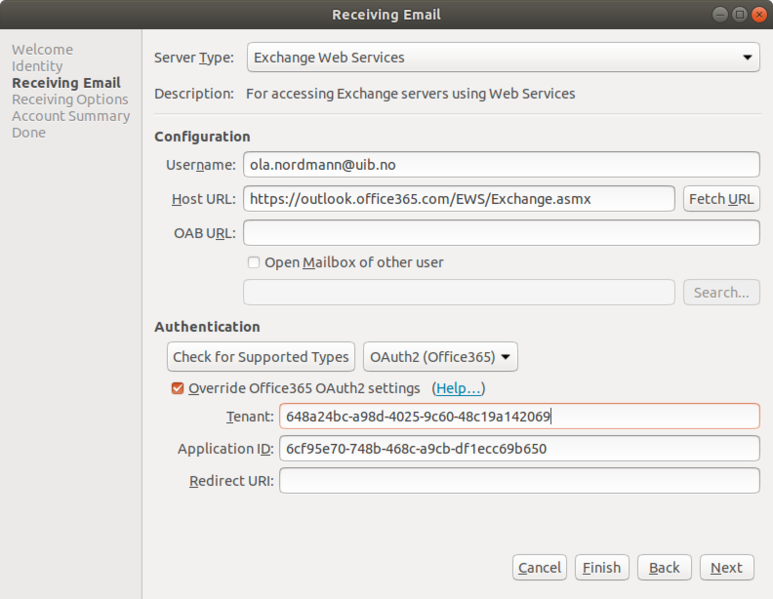
Task: Click the Finish button
Action: tap(601, 567)
